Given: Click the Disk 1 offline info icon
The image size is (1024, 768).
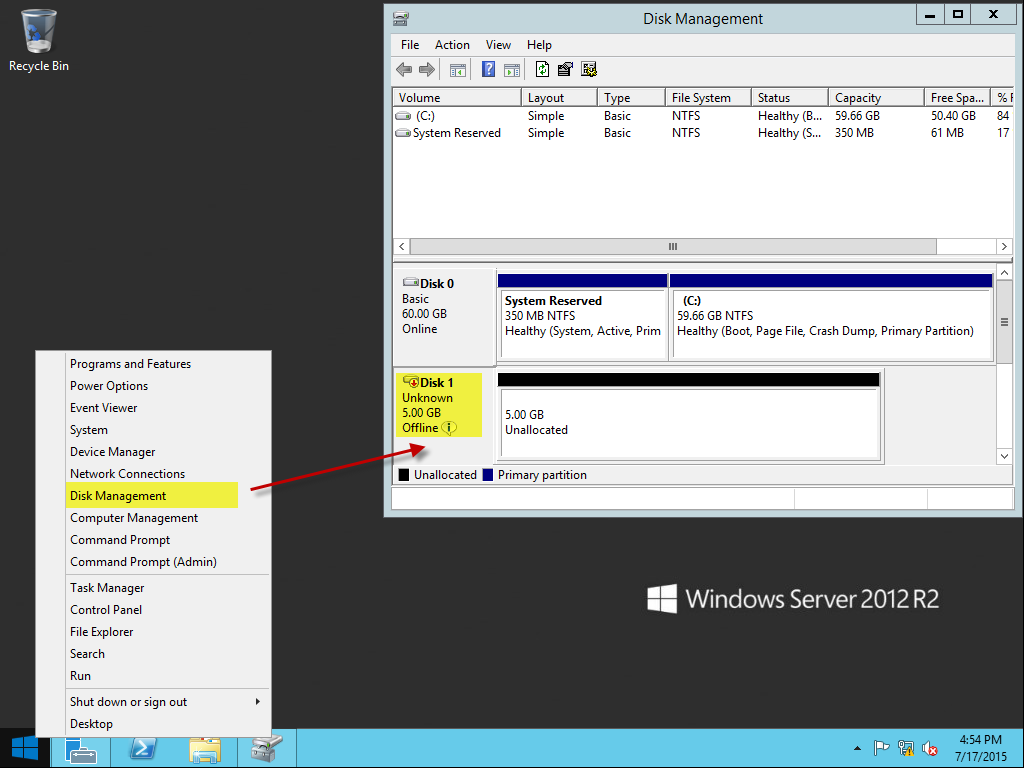Looking at the screenshot, I should (x=449, y=428).
